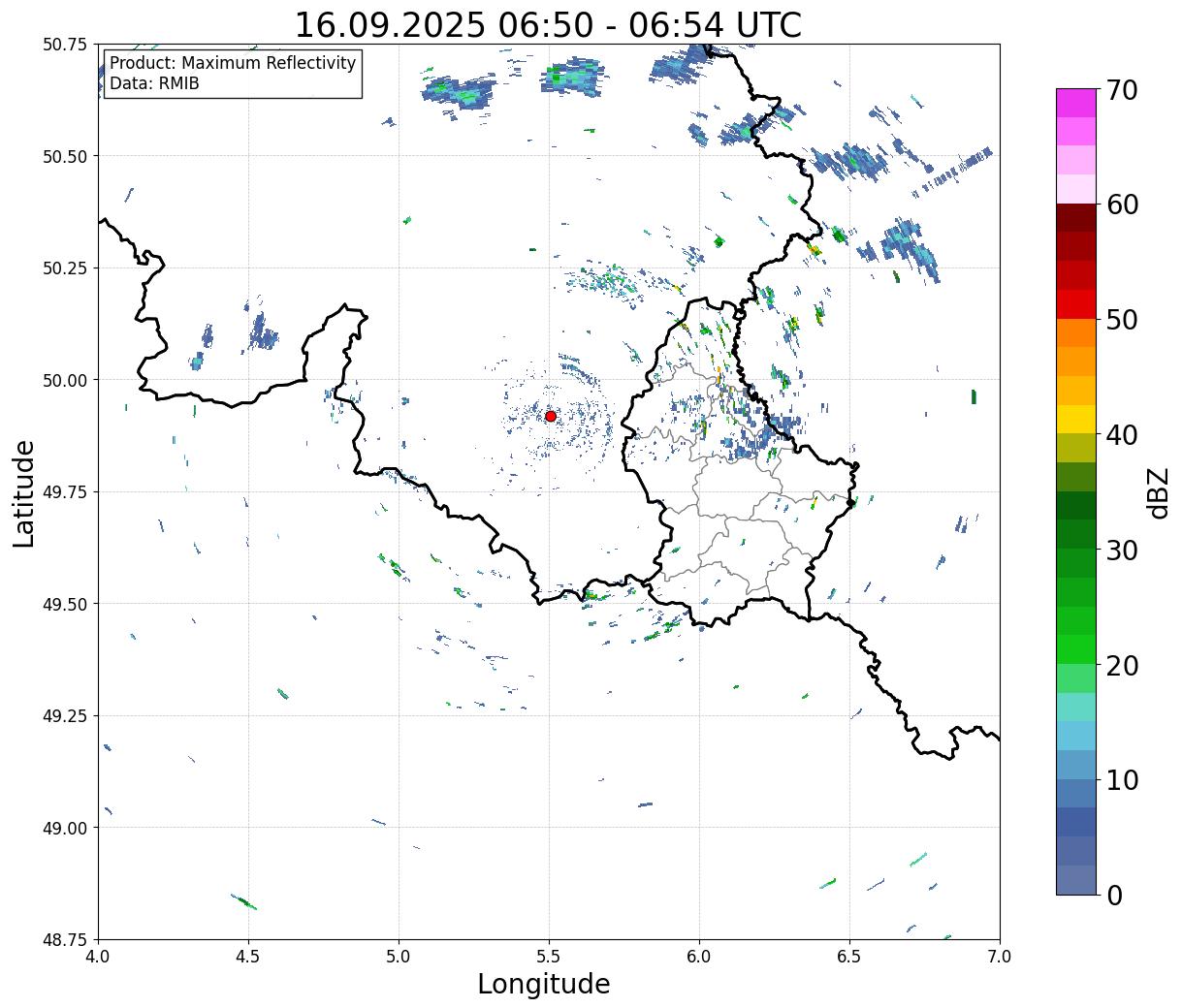Screen dimensions: 1182x1008
Task: Click the 49.00 latitude tick label
Action: coord(64,828)
